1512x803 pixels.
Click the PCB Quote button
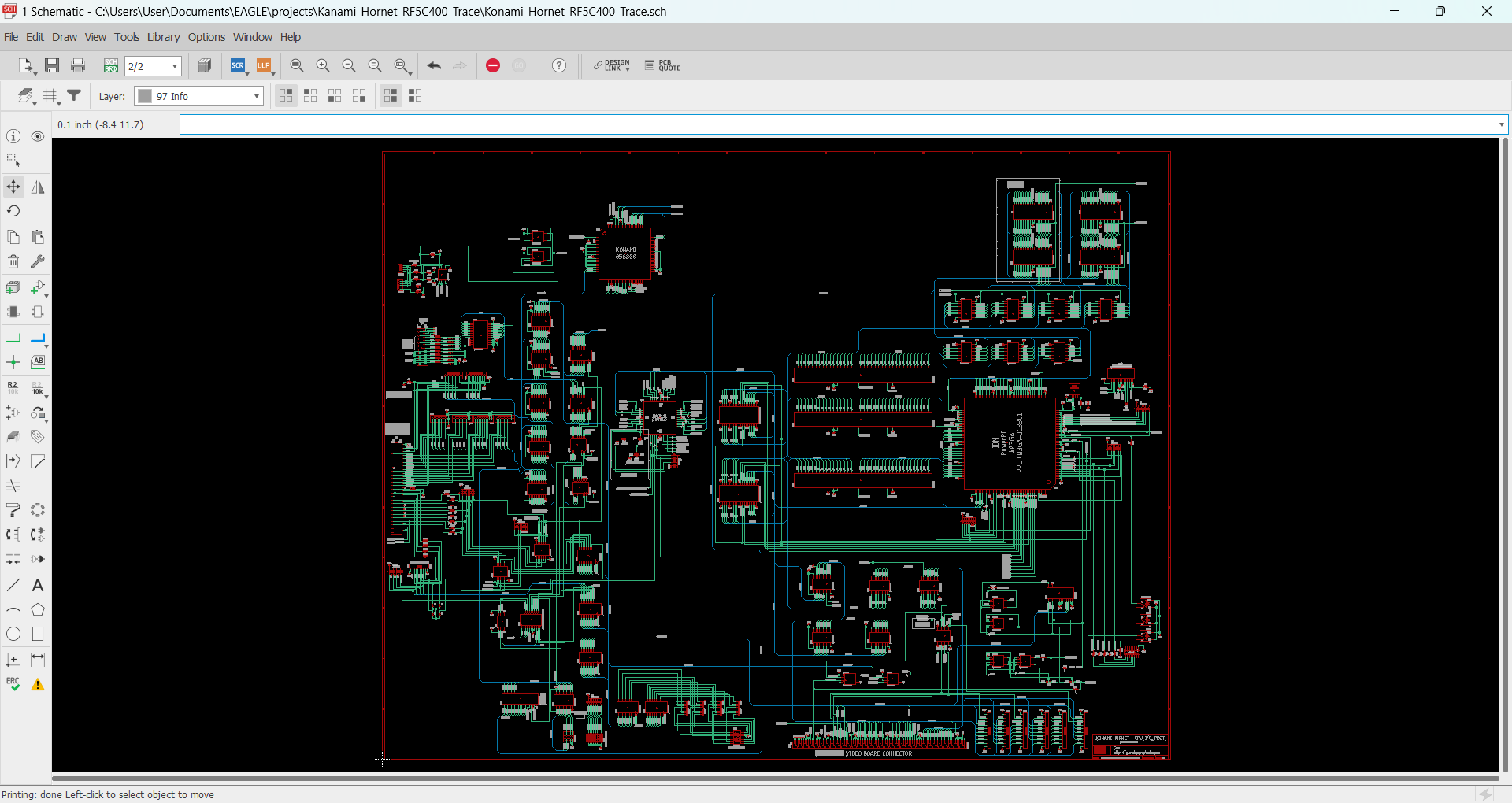662,65
